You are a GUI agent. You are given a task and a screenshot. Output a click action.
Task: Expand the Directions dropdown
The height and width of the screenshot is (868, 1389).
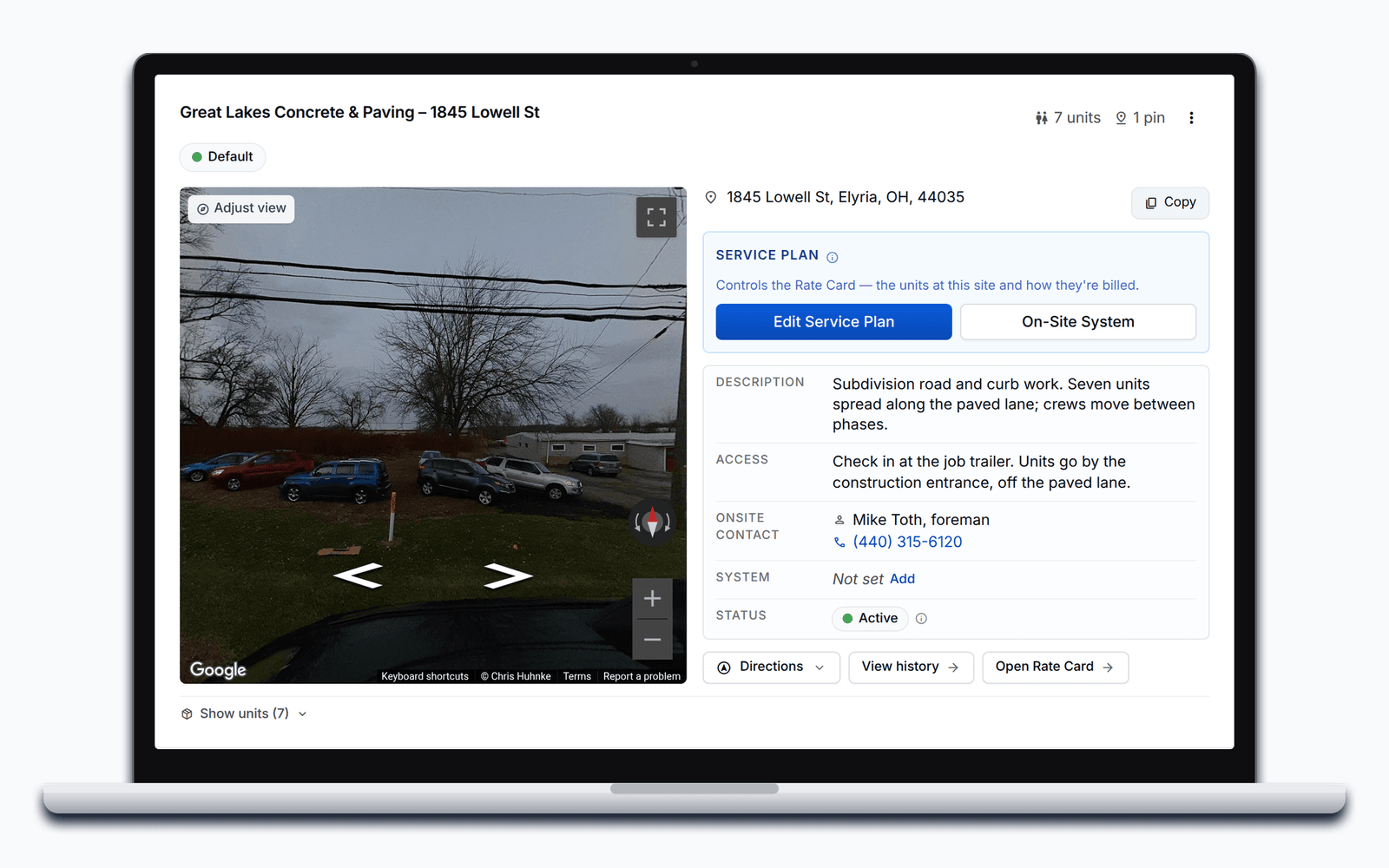[771, 667]
